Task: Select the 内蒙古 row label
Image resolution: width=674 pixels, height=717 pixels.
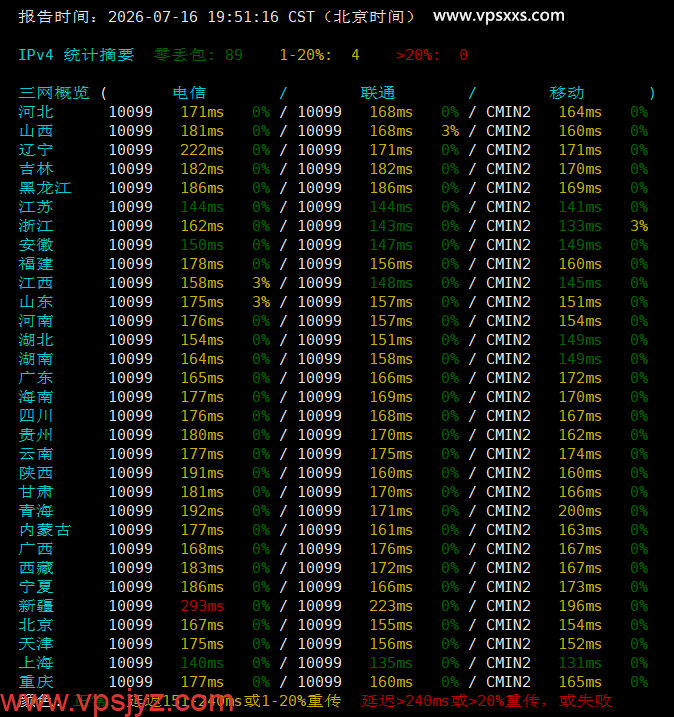Action: (x=45, y=530)
